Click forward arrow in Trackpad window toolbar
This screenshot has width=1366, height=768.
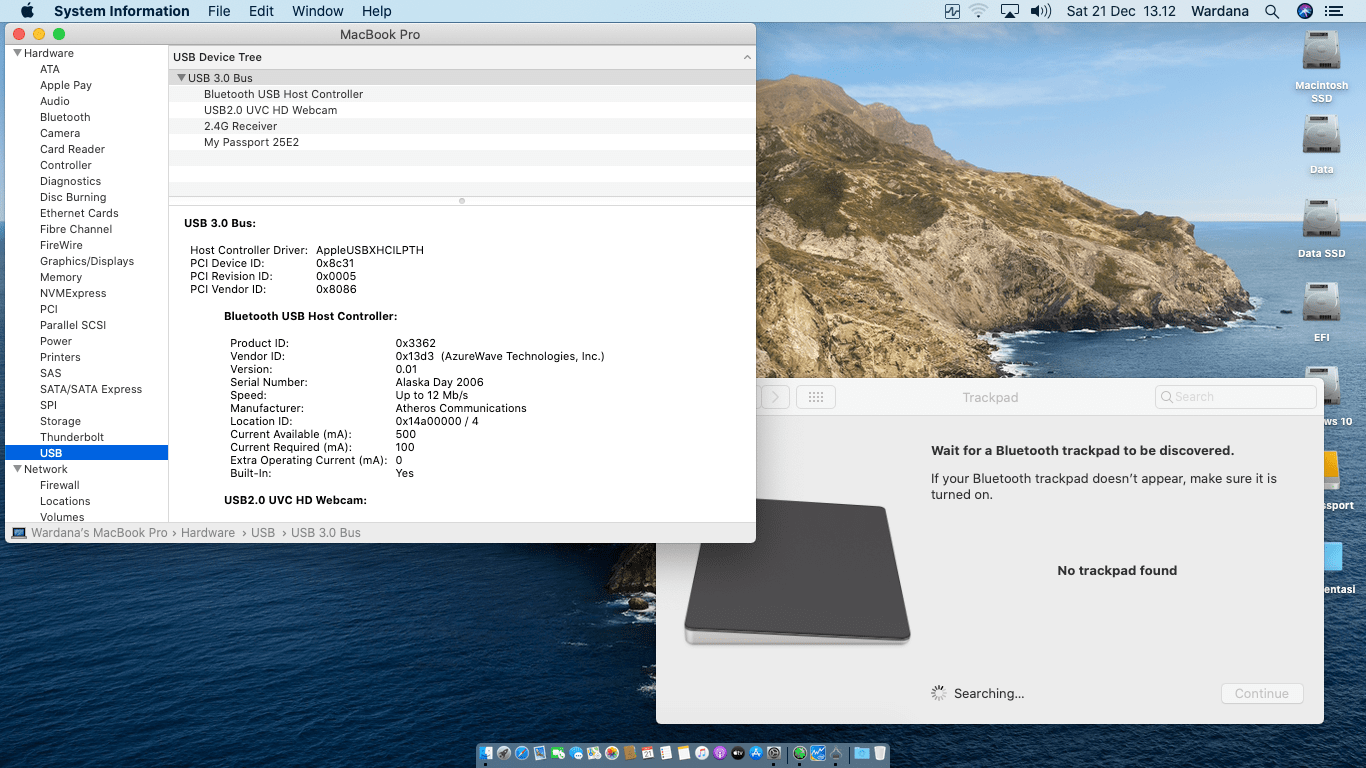(x=776, y=397)
